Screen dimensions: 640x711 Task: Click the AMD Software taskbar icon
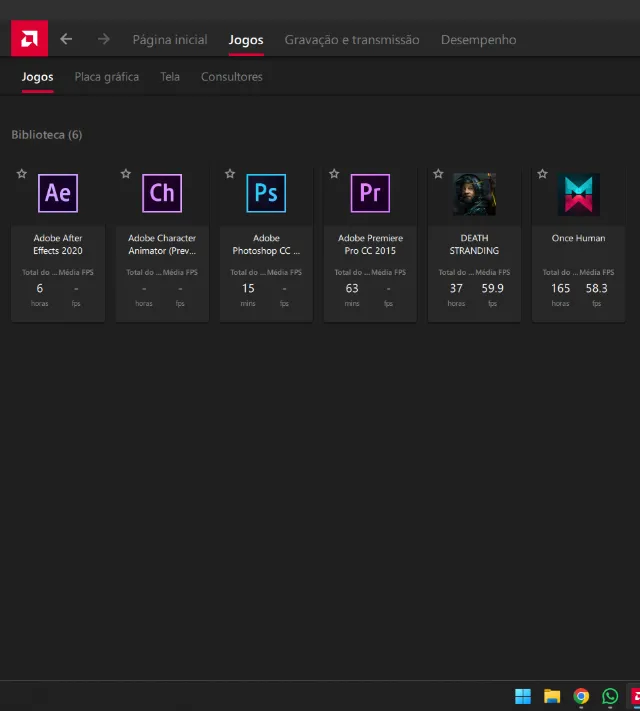click(x=635, y=696)
